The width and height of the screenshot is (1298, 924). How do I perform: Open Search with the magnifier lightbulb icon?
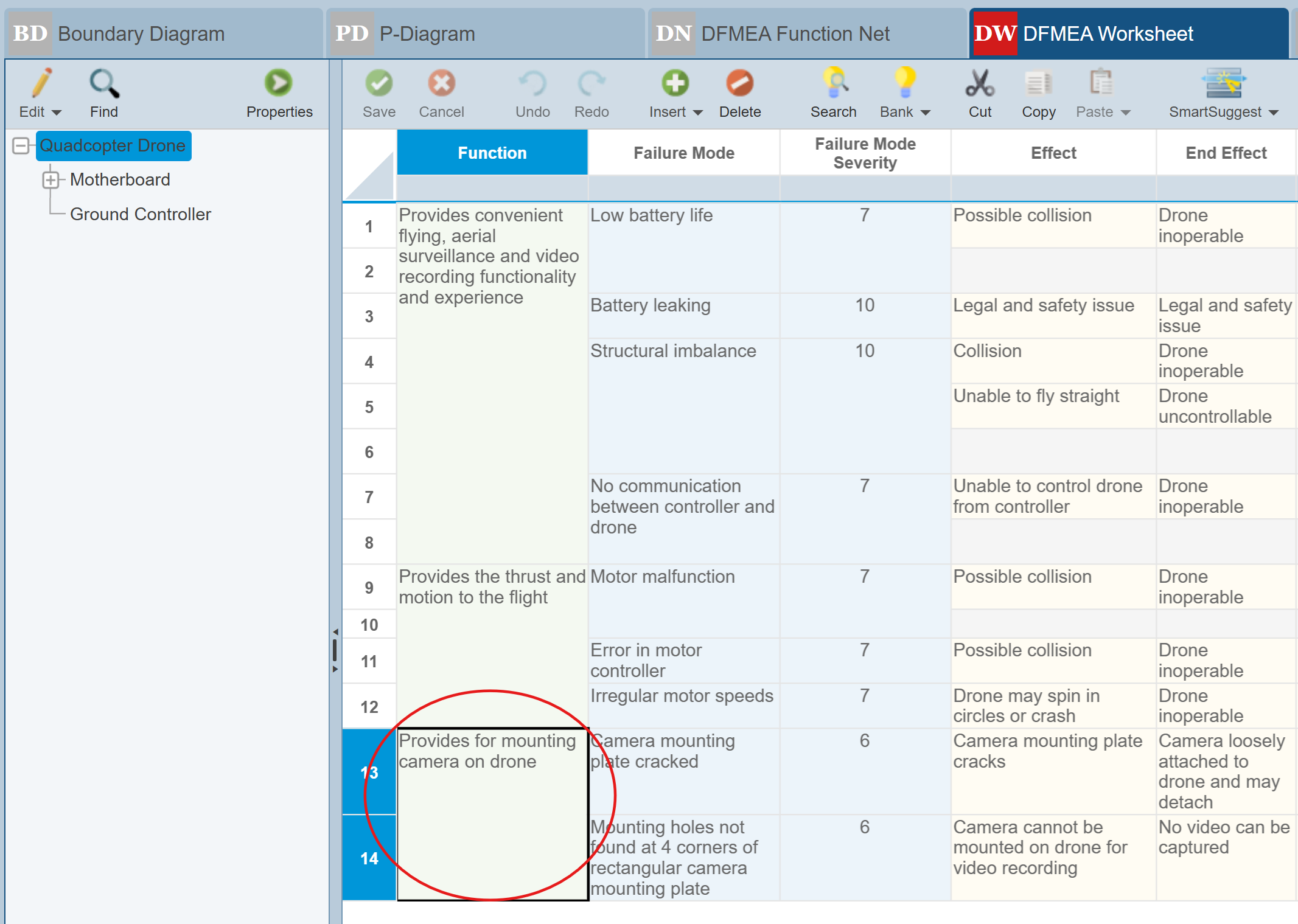(x=834, y=83)
